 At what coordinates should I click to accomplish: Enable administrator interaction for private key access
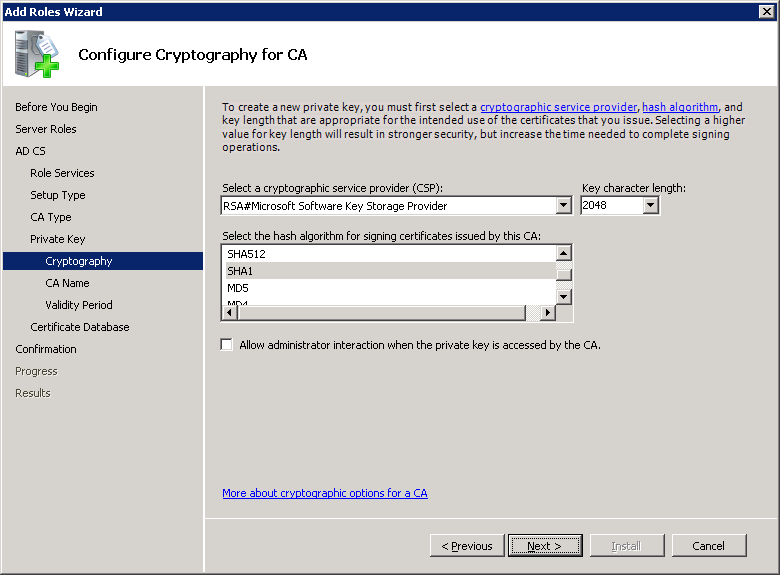point(227,345)
